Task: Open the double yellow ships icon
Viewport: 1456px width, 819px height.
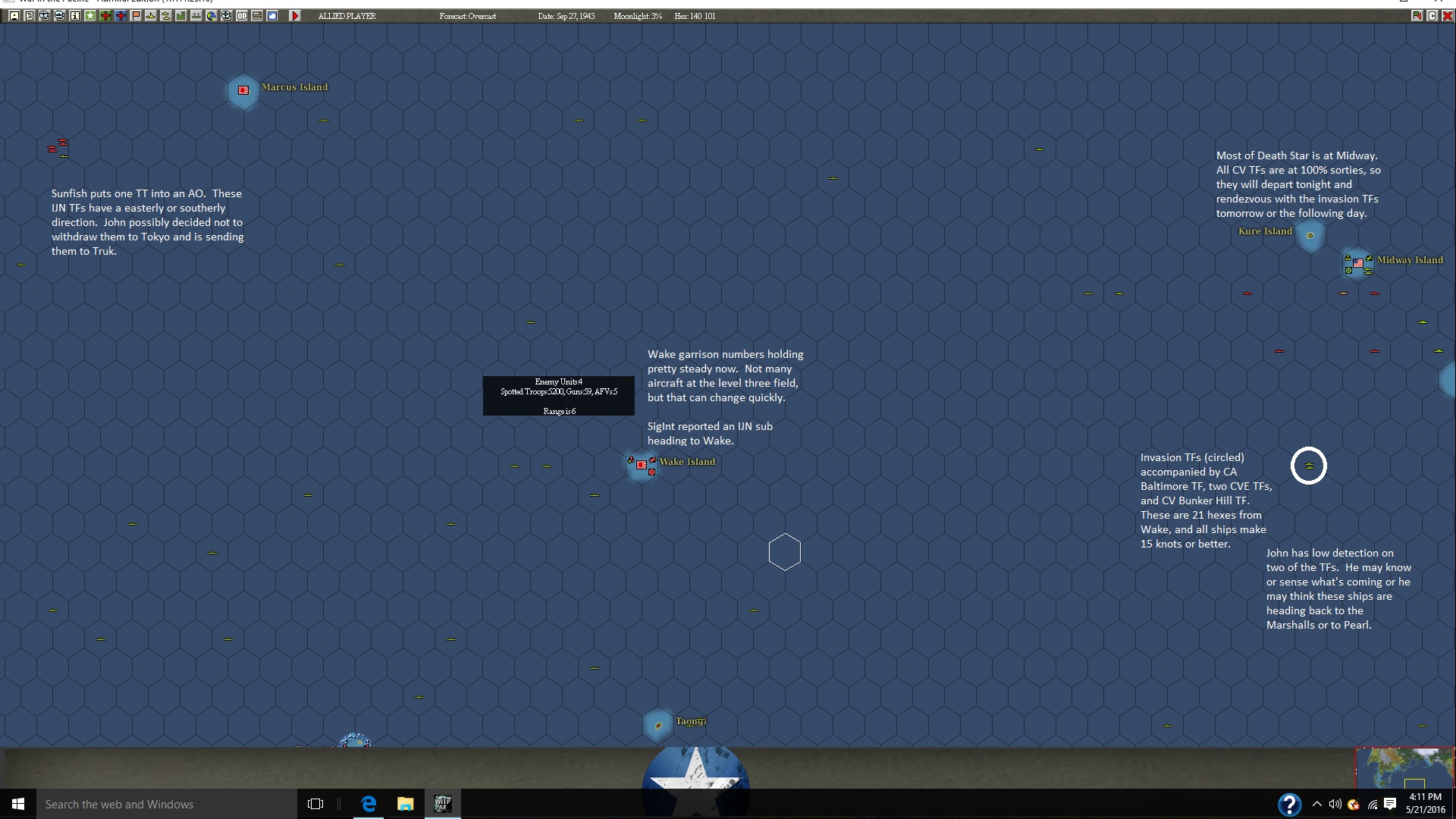Action: tap(166, 16)
